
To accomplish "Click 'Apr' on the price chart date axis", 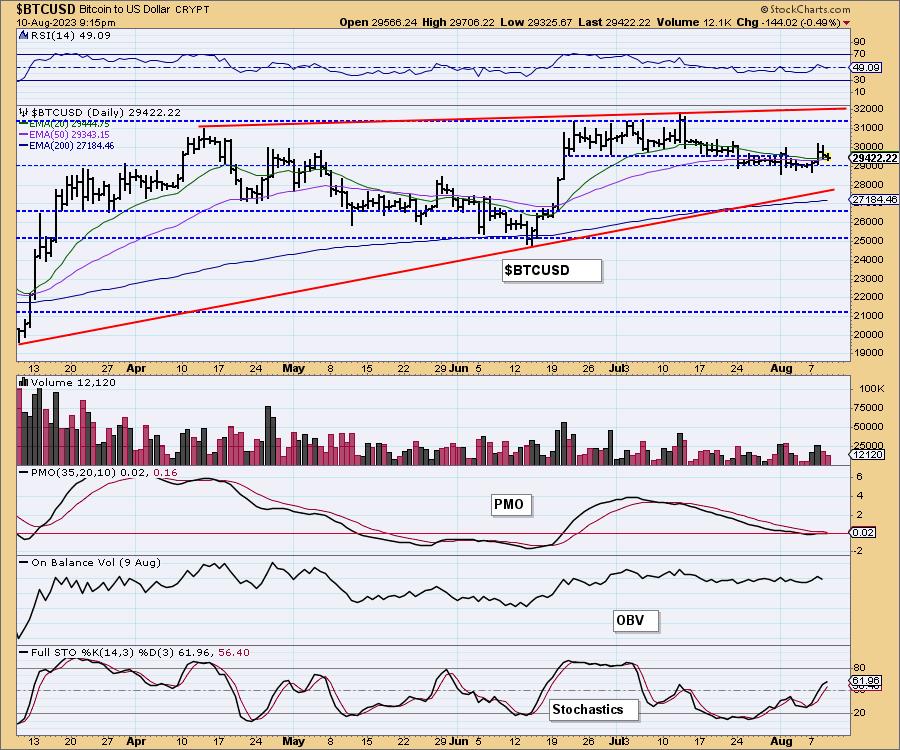I will tap(136, 368).
